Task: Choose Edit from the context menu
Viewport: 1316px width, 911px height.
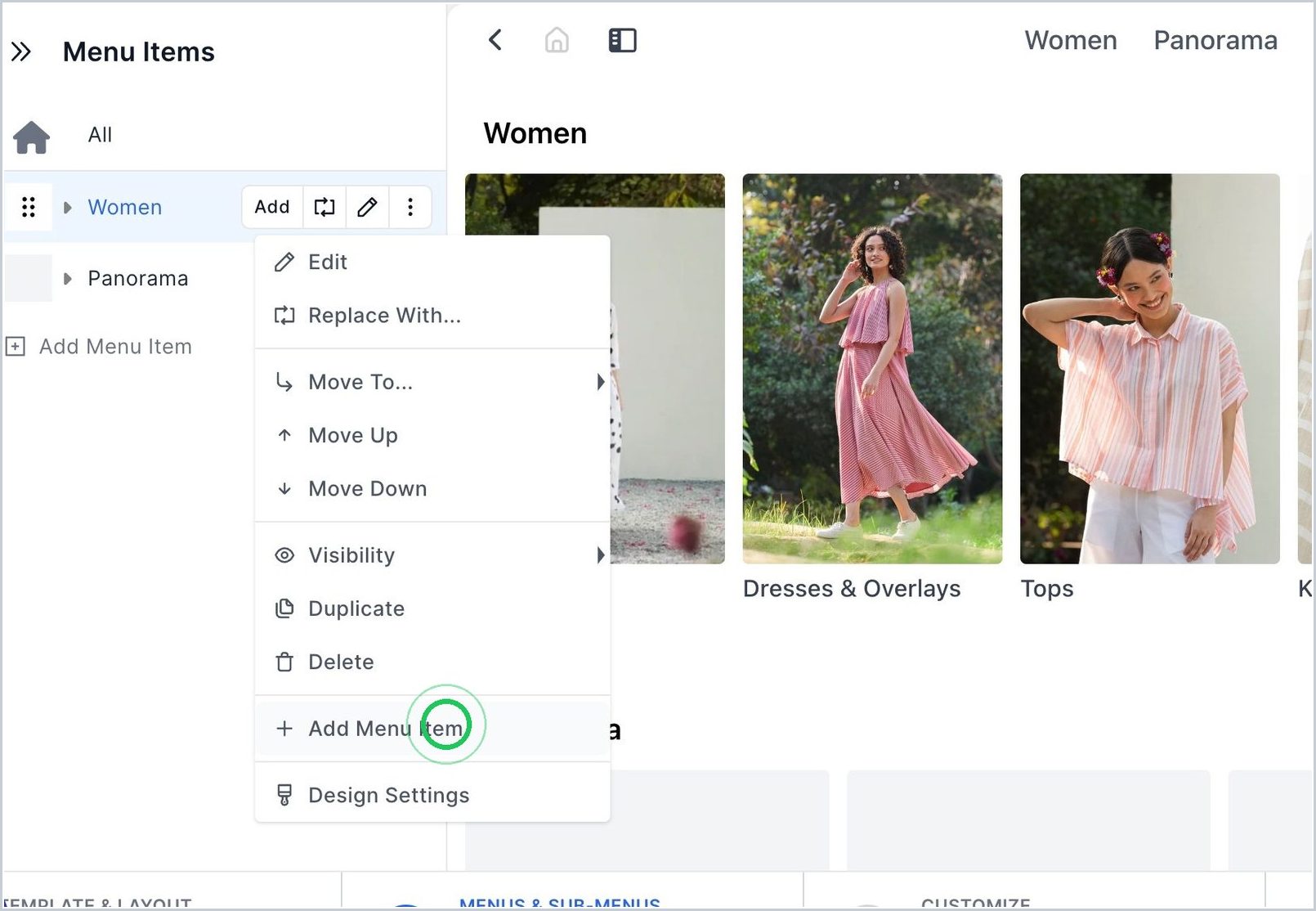Action: click(x=432, y=263)
